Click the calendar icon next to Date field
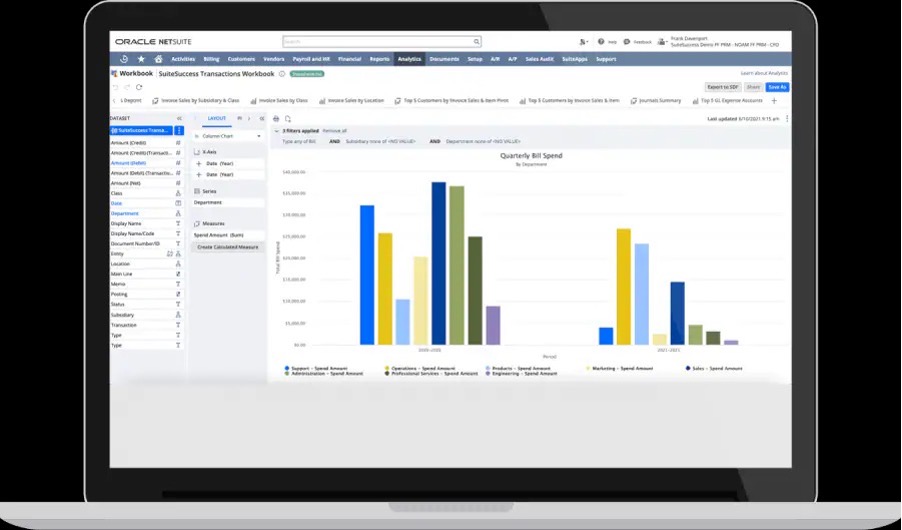 tap(178, 203)
